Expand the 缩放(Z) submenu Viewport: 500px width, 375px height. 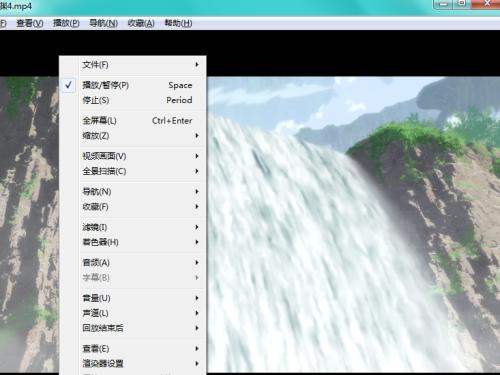point(133,136)
